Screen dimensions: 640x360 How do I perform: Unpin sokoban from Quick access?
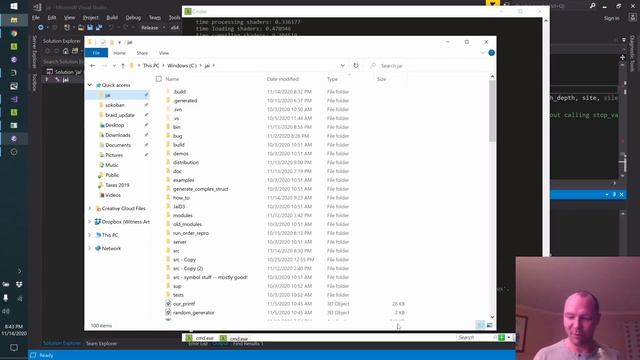(x=146, y=105)
